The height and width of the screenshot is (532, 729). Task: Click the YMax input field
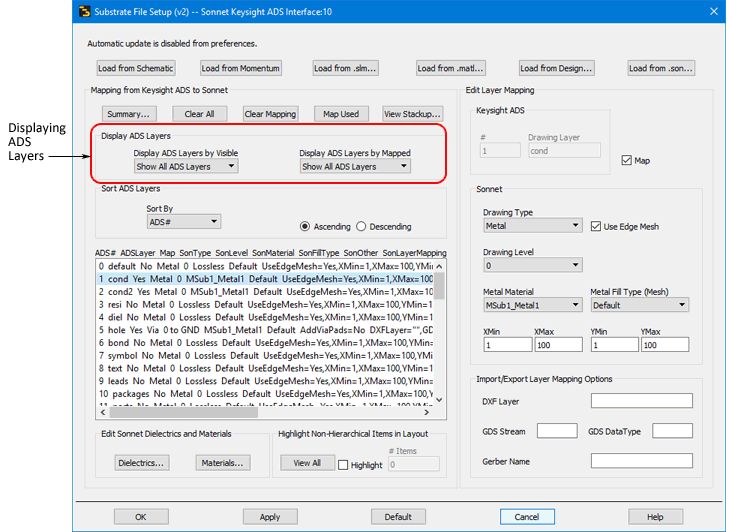point(665,345)
